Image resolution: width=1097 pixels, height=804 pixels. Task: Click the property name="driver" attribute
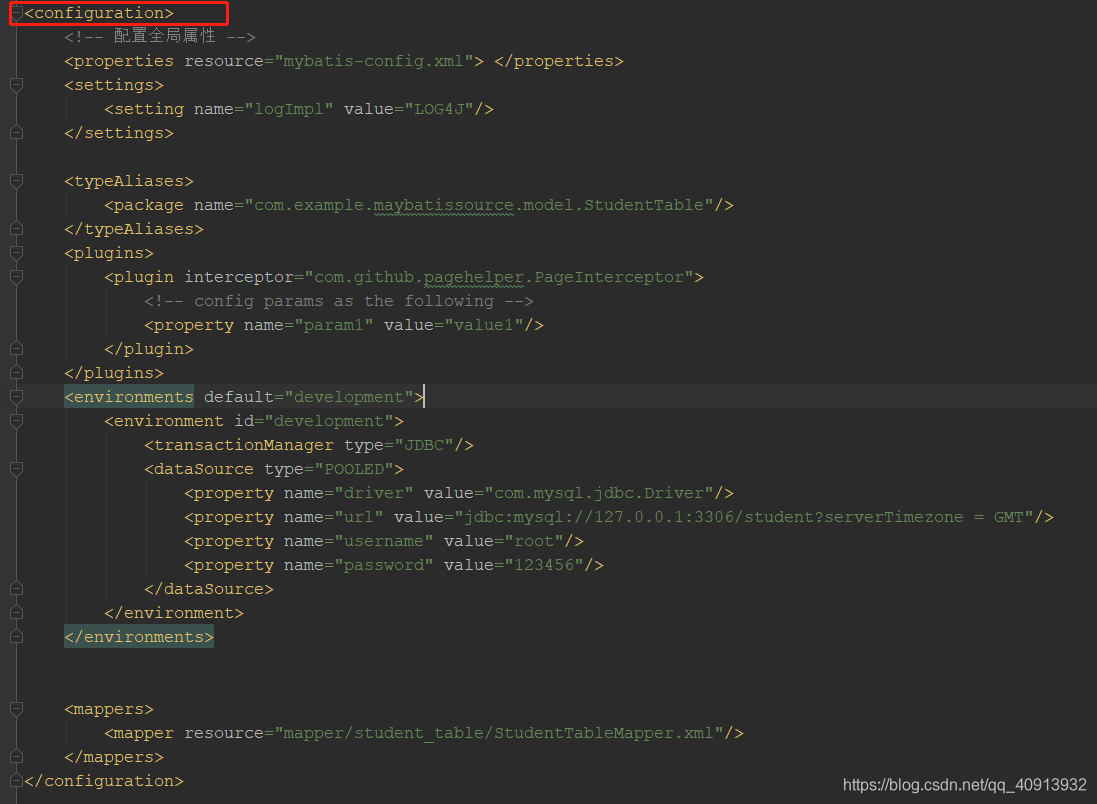(x=349, y=493)
